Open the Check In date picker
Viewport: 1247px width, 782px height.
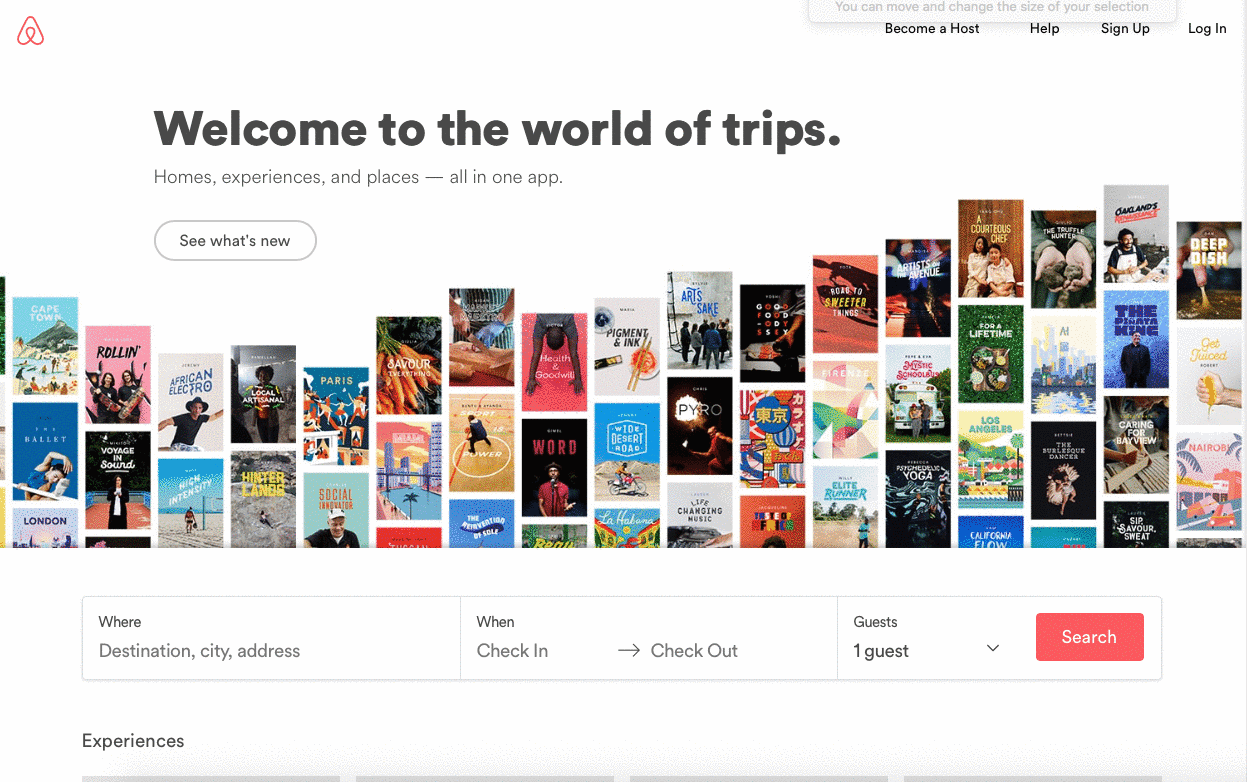click(512, 651)
